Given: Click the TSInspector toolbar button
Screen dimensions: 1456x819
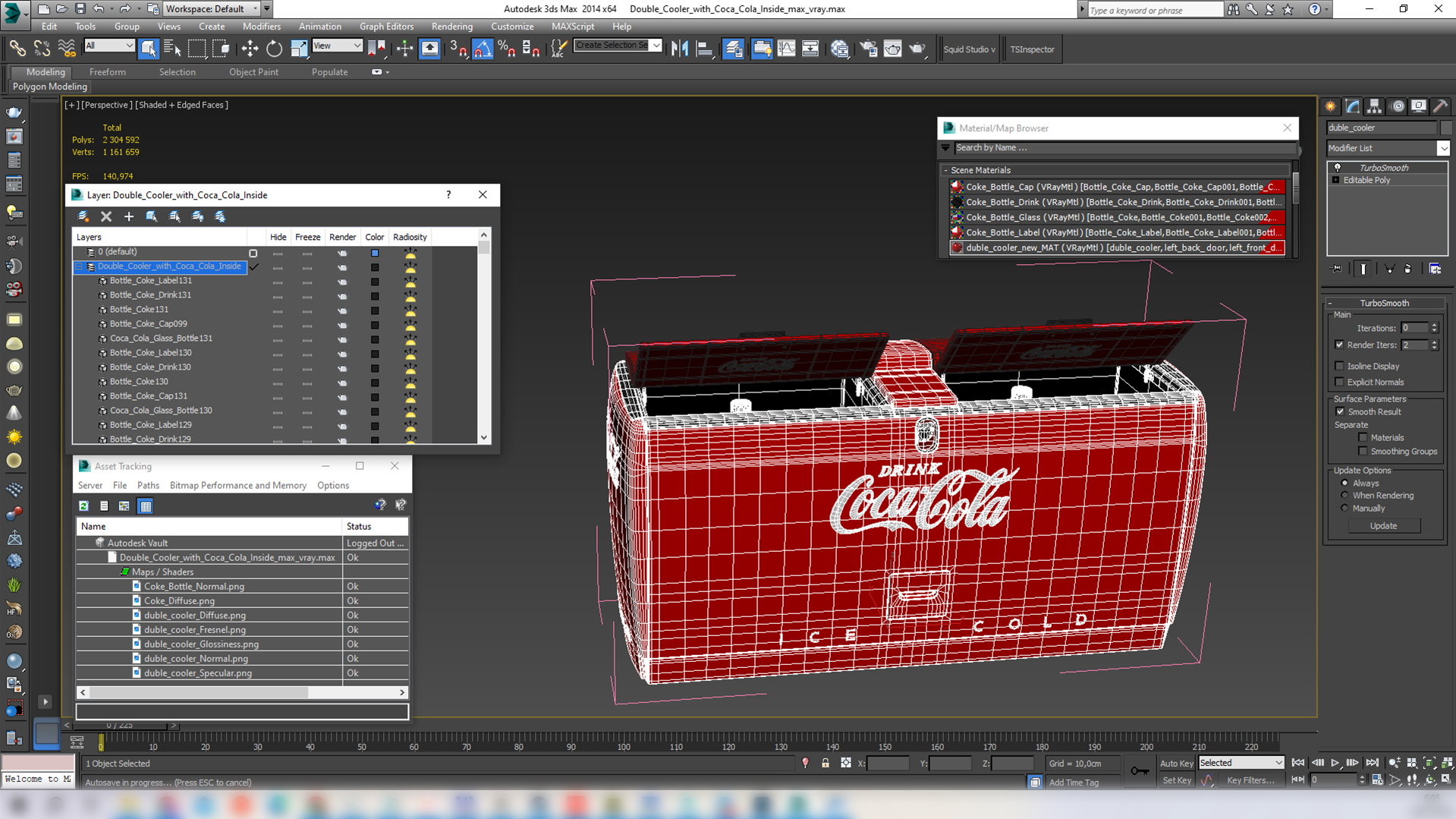Looking at the screenshot, I should click(x=1032, y=49).
